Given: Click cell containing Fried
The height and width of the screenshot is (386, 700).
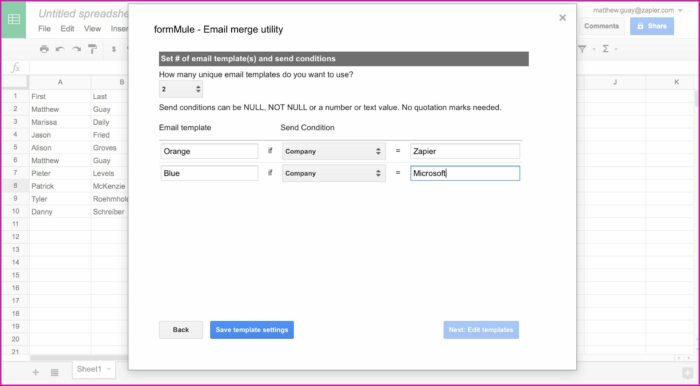Looking at the screenshot, I should [x=110, y=135].
